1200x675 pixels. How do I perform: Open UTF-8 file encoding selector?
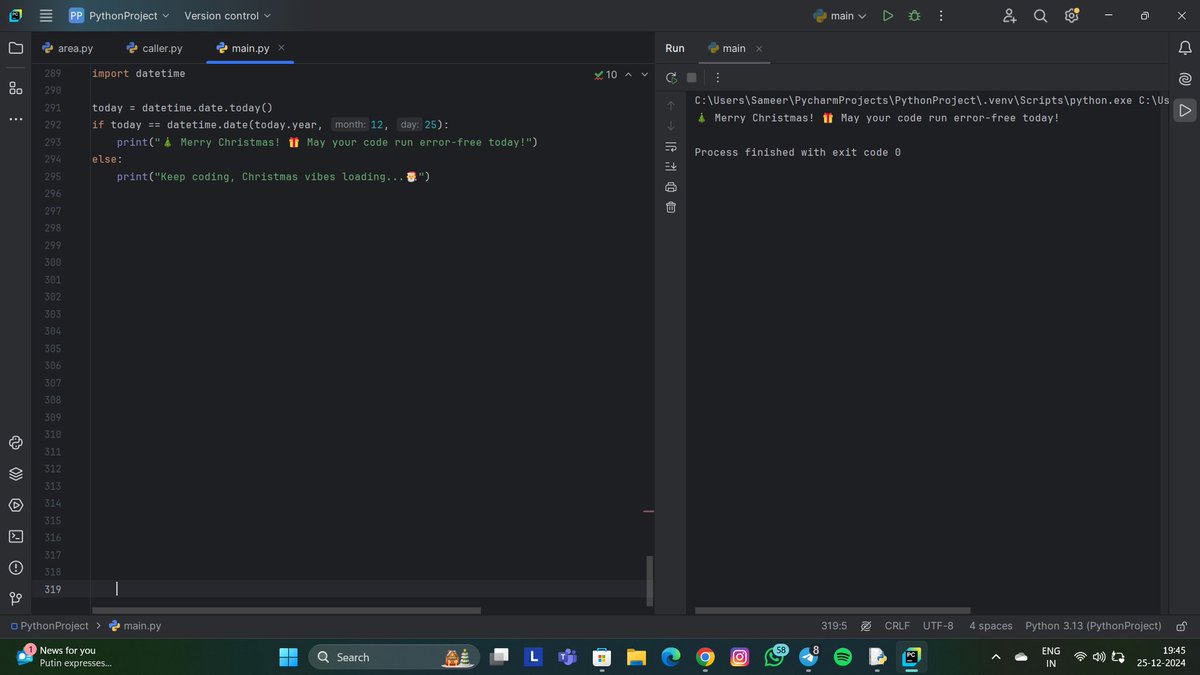point(938,626)
